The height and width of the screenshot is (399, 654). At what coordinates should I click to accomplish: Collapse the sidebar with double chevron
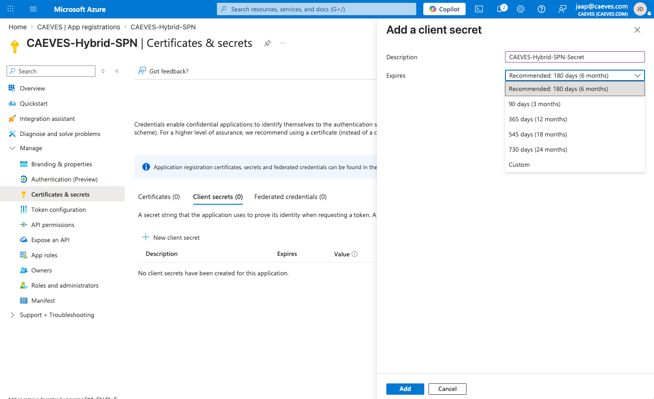point(117,71)
